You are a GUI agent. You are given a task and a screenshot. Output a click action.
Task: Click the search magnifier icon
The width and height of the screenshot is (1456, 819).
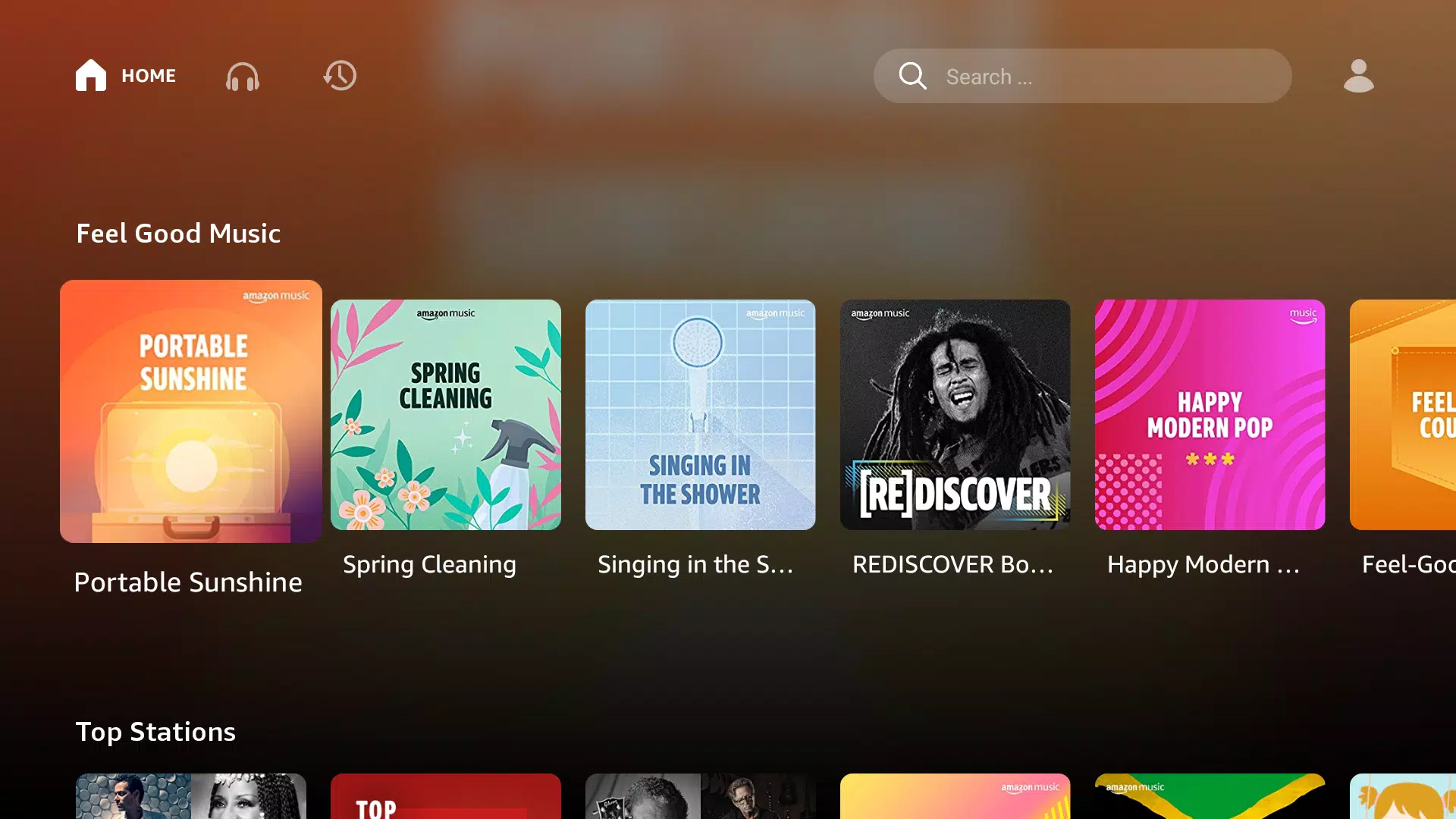point(912,76)
